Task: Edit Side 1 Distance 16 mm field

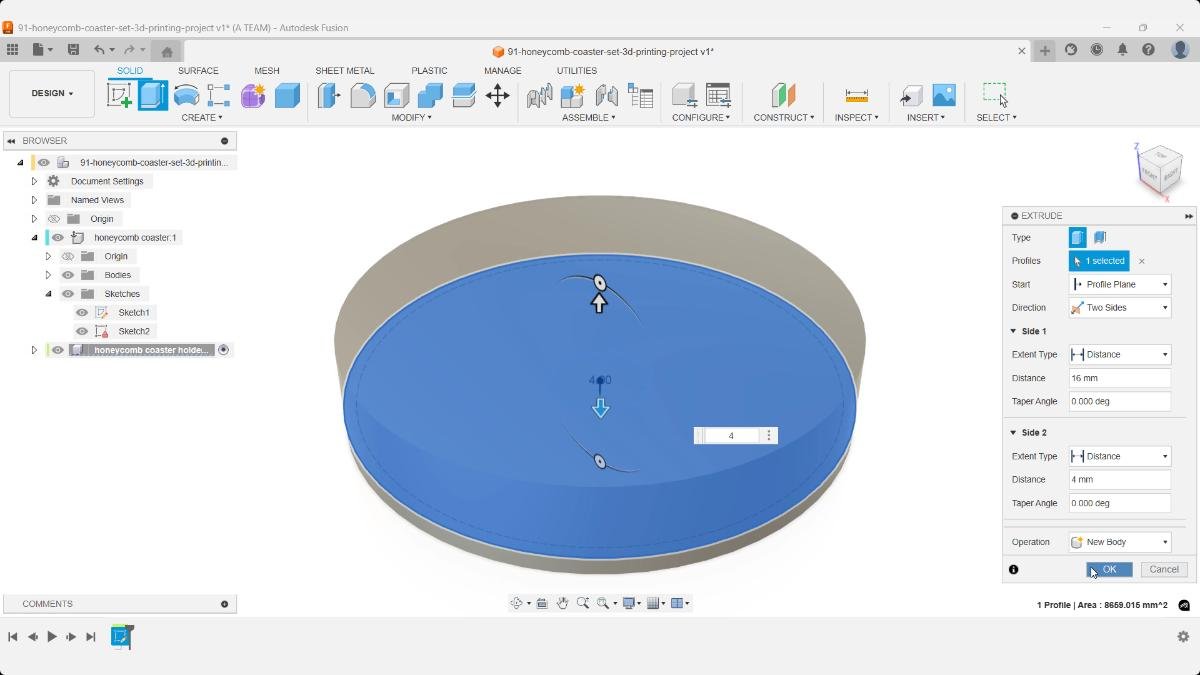Action: click(1120, 378)
